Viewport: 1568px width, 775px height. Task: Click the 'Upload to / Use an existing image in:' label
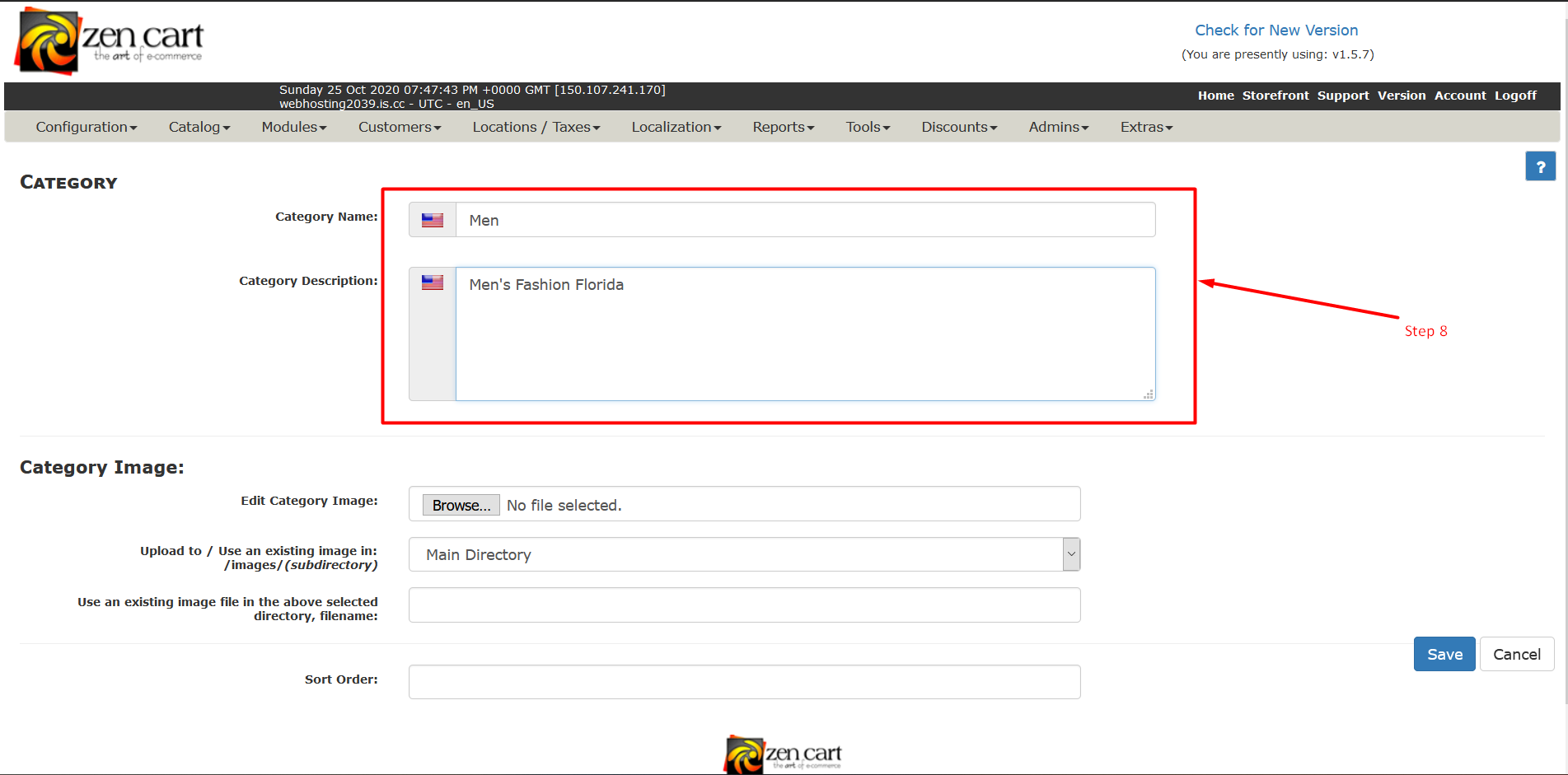coord(259,558)
